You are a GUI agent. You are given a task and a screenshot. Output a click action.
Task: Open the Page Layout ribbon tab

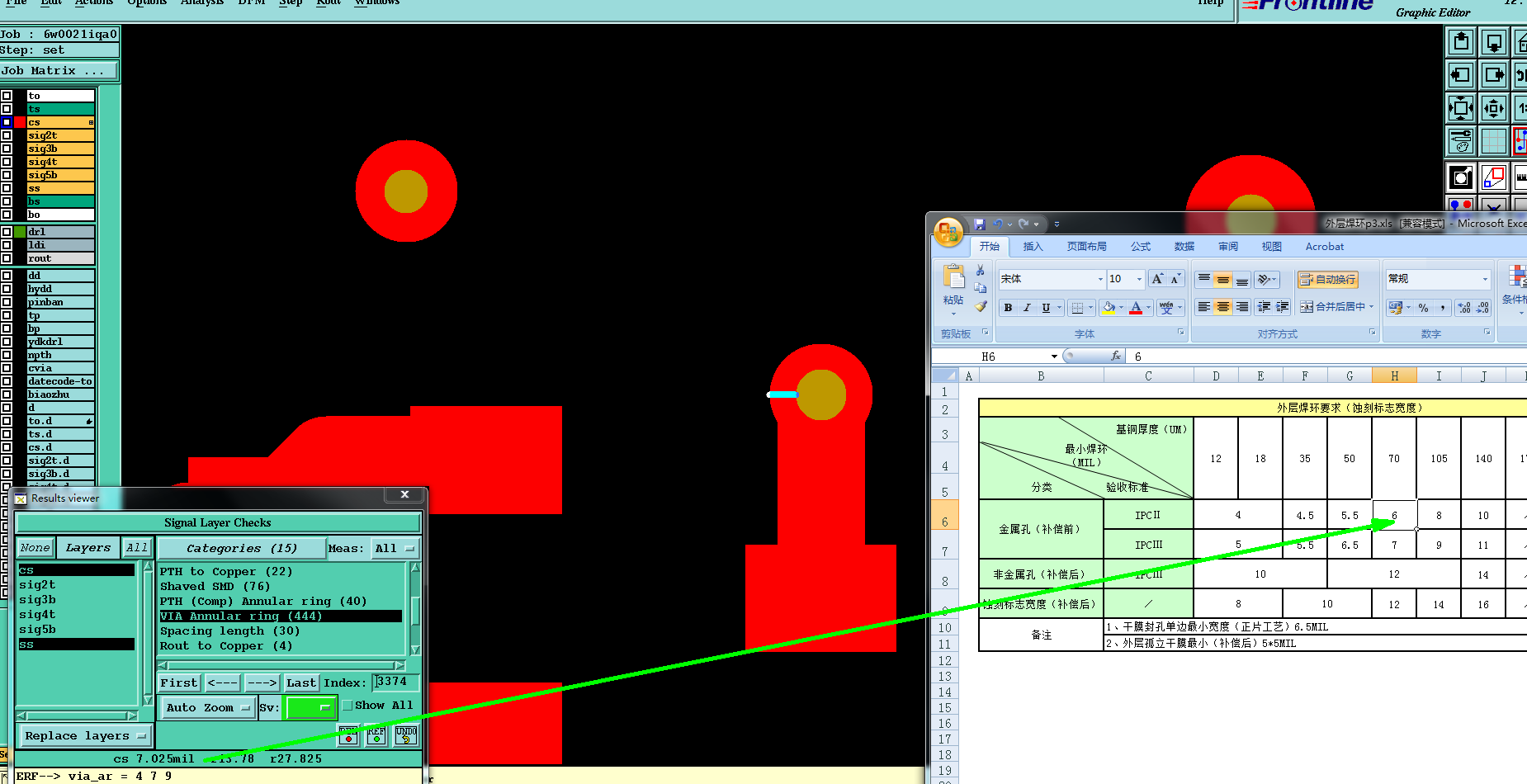pyautogui.click(x=1086, y=247)
